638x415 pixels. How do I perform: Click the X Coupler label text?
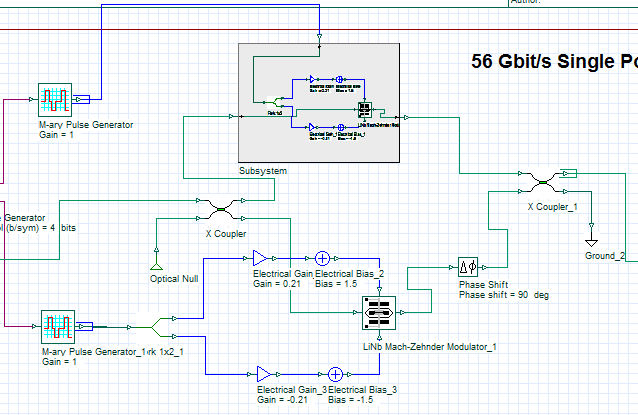pos(226,234)
